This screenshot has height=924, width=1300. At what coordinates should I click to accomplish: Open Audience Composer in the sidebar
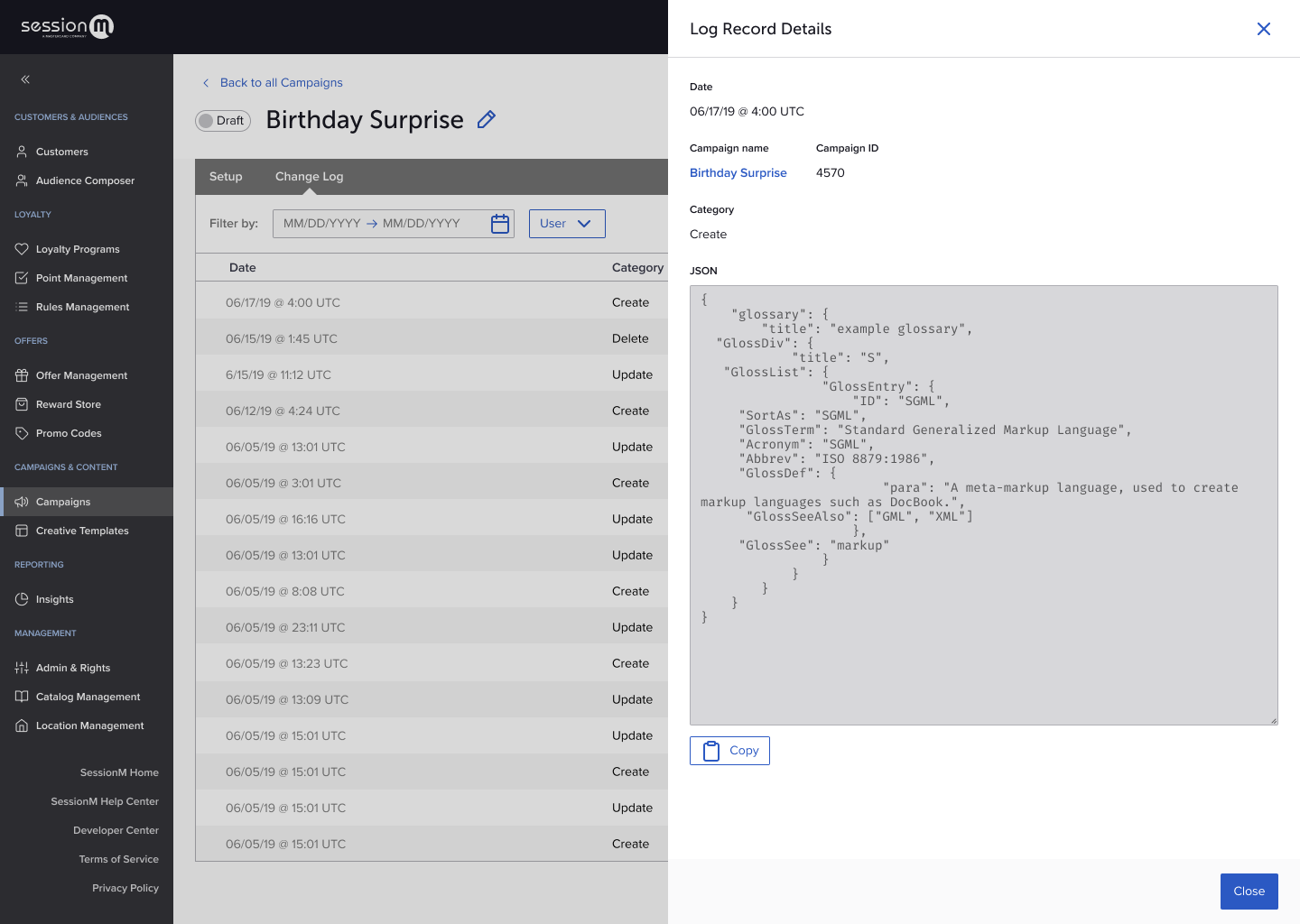[85, 180]
